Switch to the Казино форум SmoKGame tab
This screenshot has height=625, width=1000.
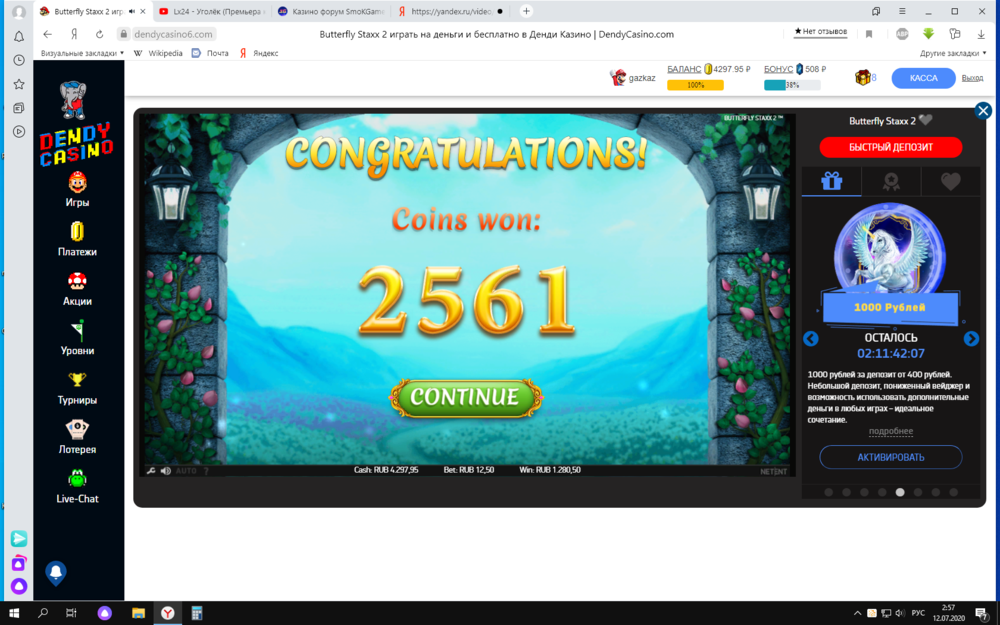click(330, 11)
